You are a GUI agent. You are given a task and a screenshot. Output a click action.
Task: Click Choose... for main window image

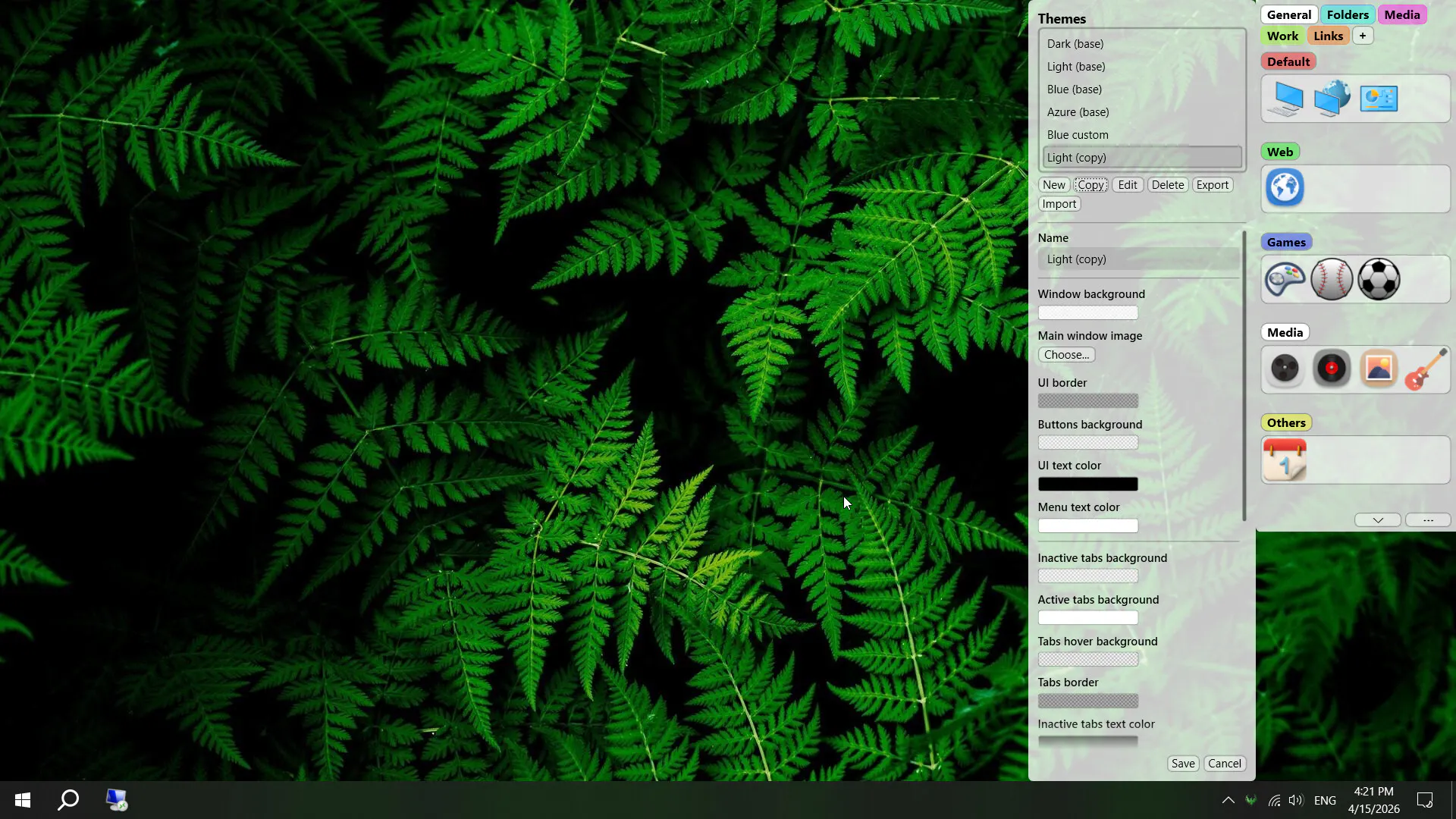(1066, 355)
